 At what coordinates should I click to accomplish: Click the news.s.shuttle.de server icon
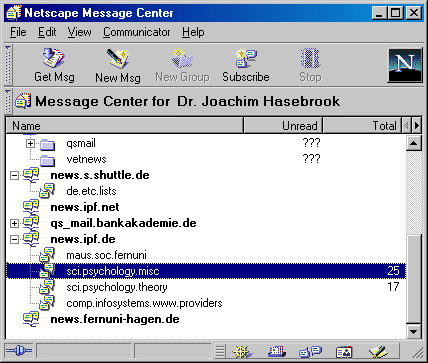click(31, 175)
